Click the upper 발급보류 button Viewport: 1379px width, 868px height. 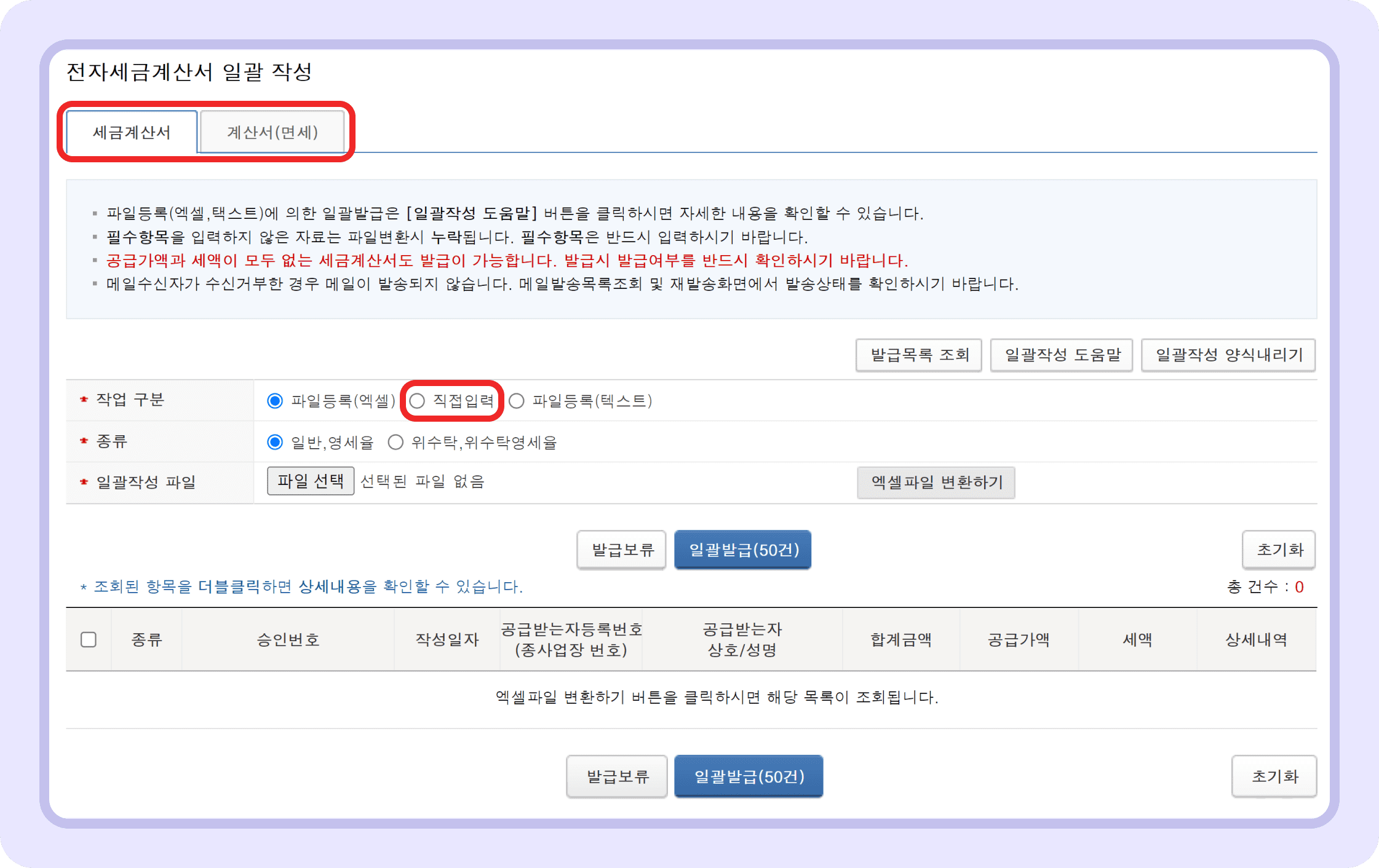[621, 550]
